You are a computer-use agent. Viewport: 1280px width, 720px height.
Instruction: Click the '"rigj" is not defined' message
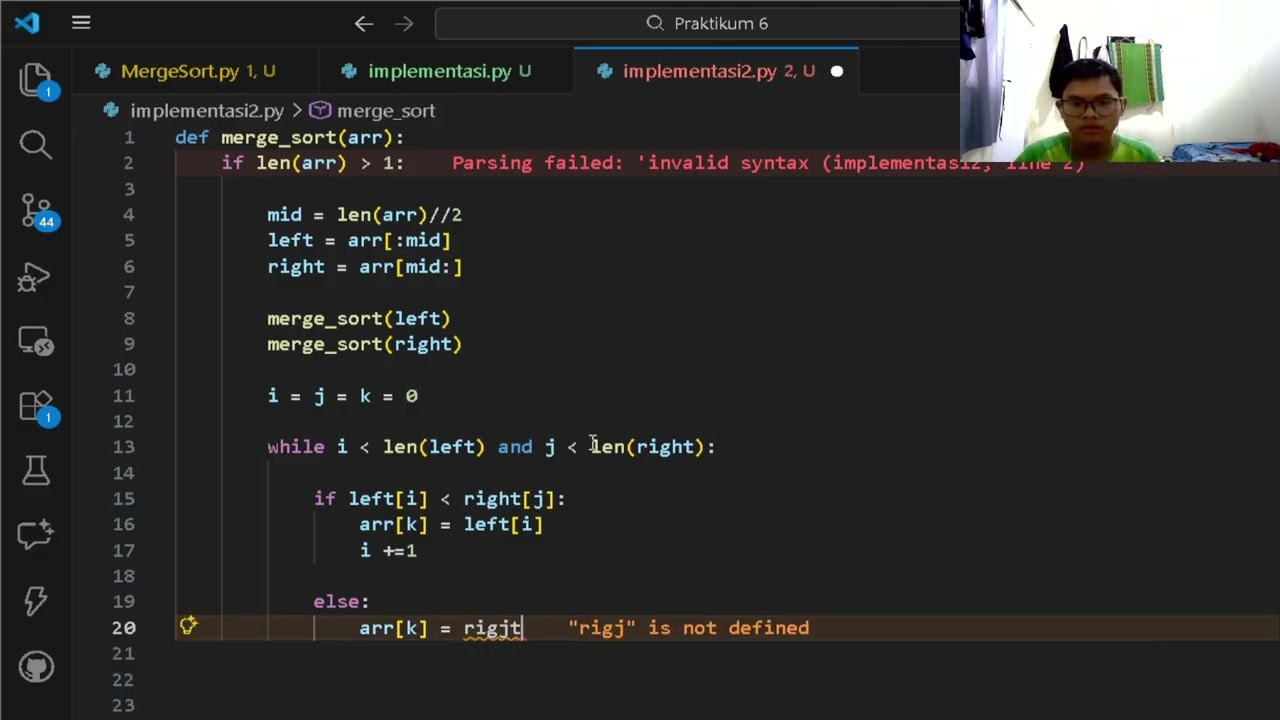pyautogui.click(x=689, y=628)
